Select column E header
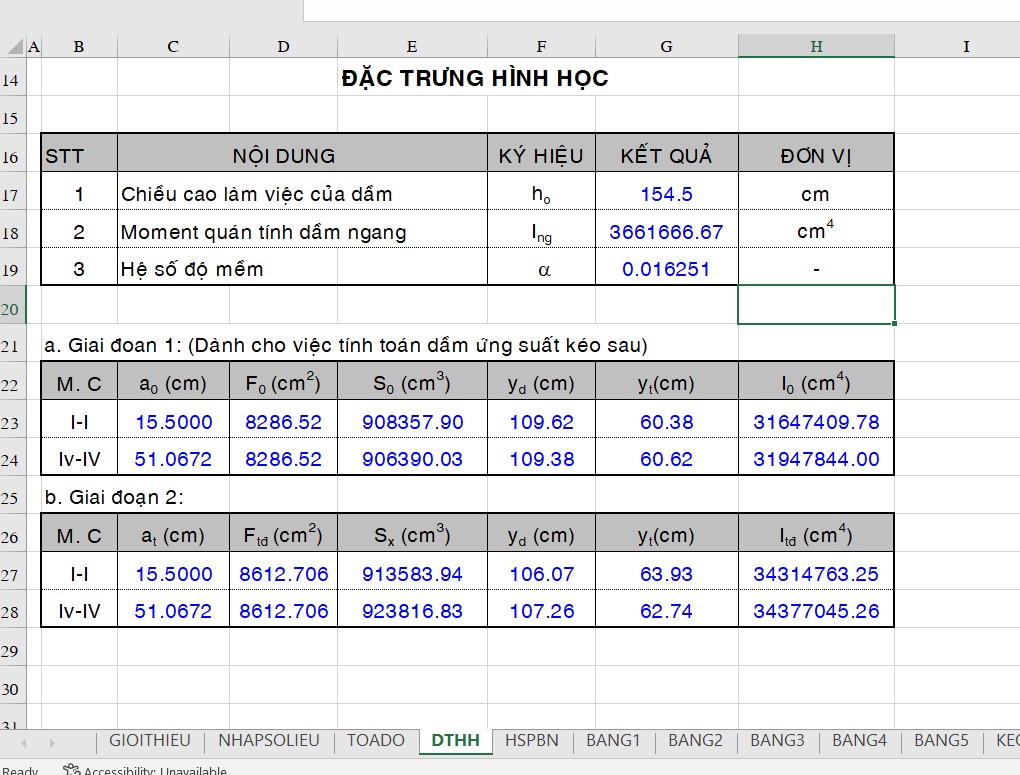Image resolution: width=1020 pixels, height=775 pixels. click(412, 46)
